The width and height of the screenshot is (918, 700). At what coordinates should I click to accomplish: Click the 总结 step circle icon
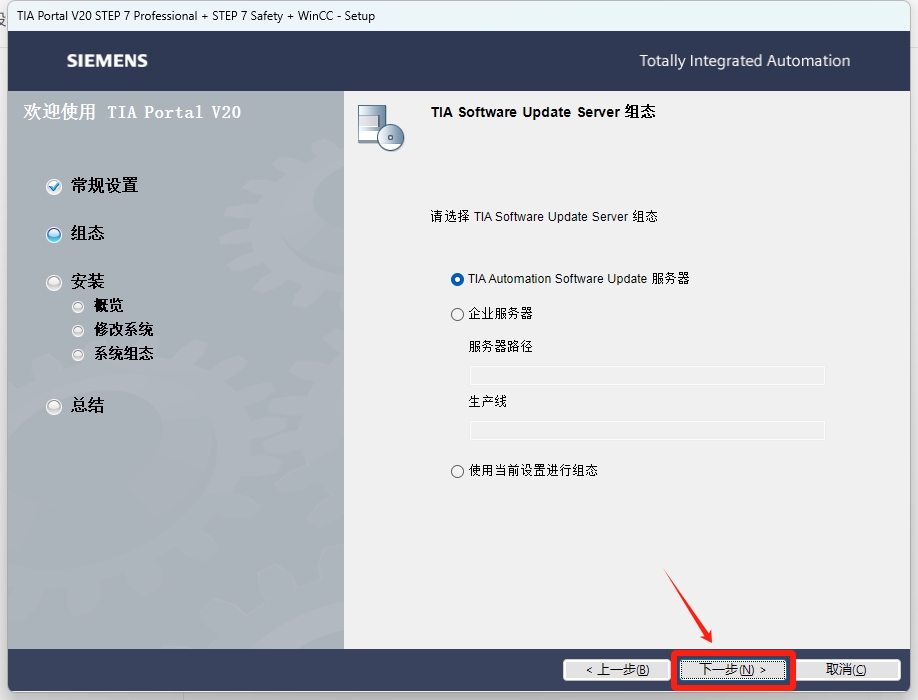[53, 406]
